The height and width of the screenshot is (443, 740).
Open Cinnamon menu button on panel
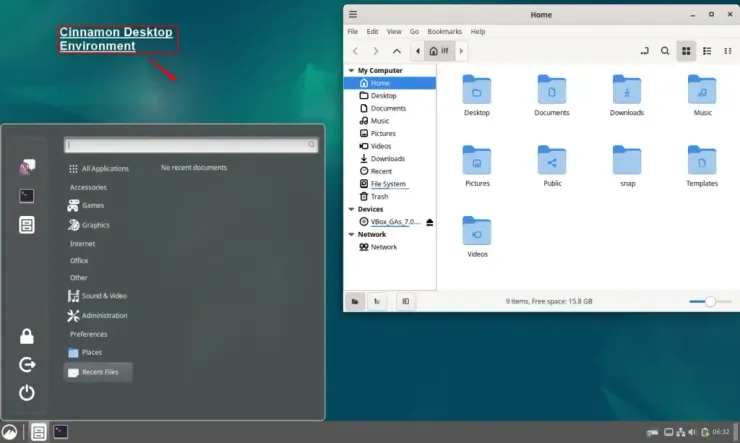point(9,432)
